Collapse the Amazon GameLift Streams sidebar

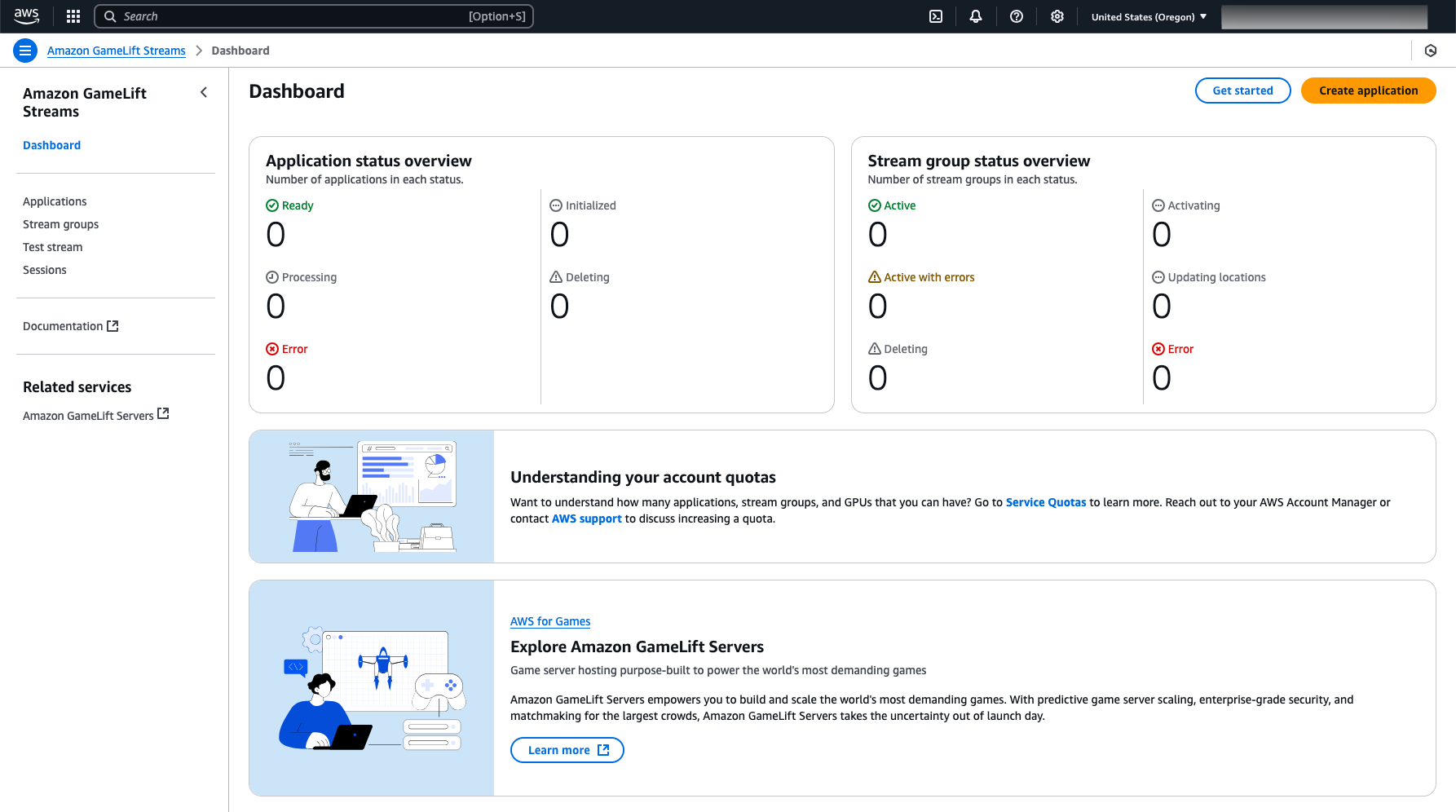coord(204,93)
